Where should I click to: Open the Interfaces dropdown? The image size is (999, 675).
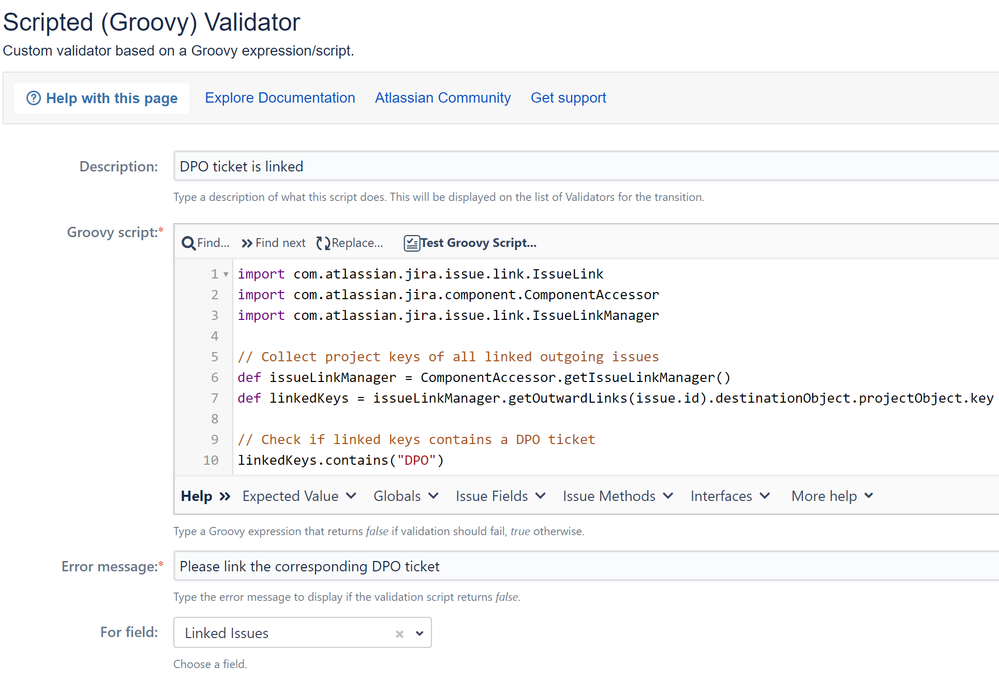coord(730,496)
